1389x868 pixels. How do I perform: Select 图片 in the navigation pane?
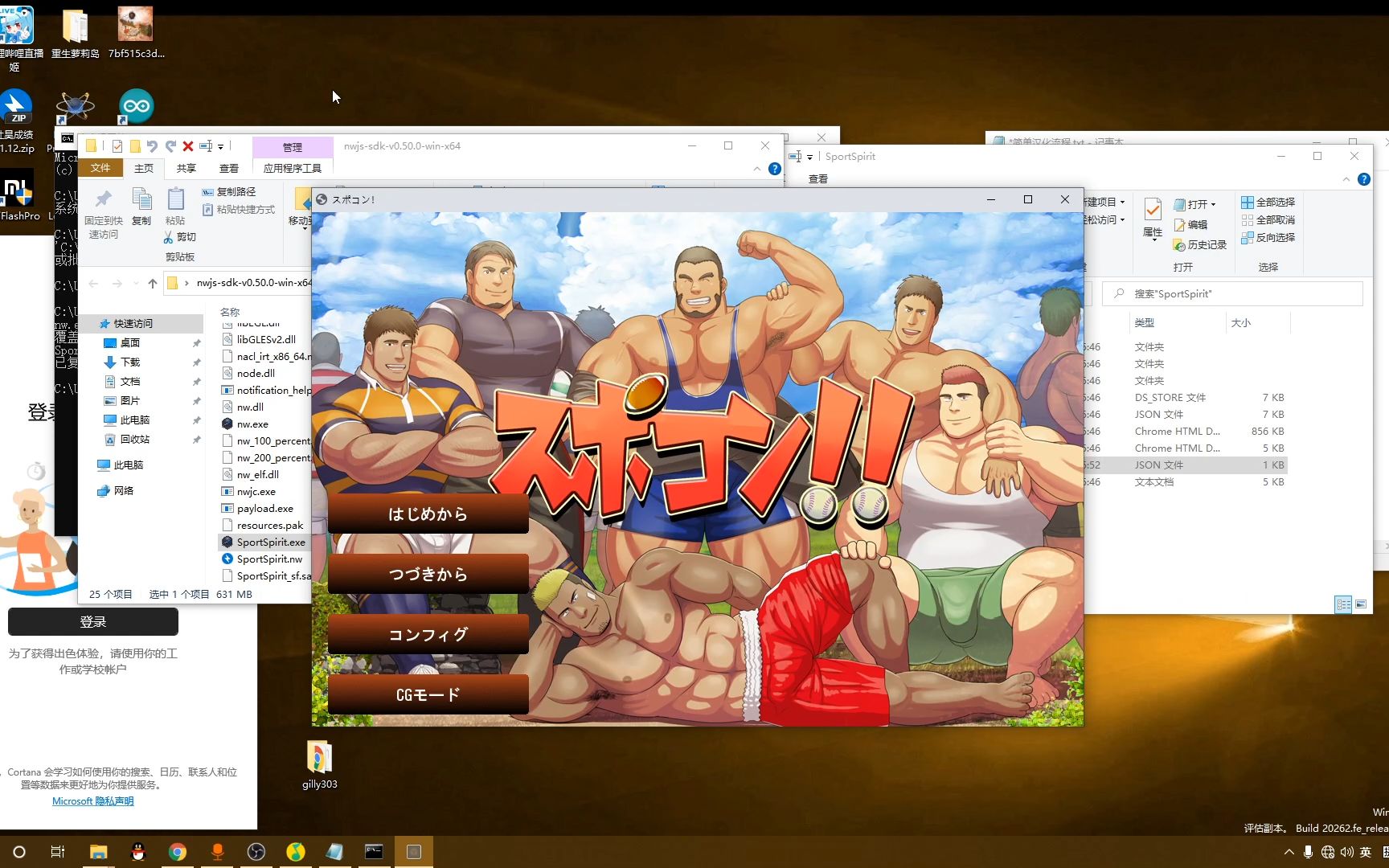coord(130,401)
